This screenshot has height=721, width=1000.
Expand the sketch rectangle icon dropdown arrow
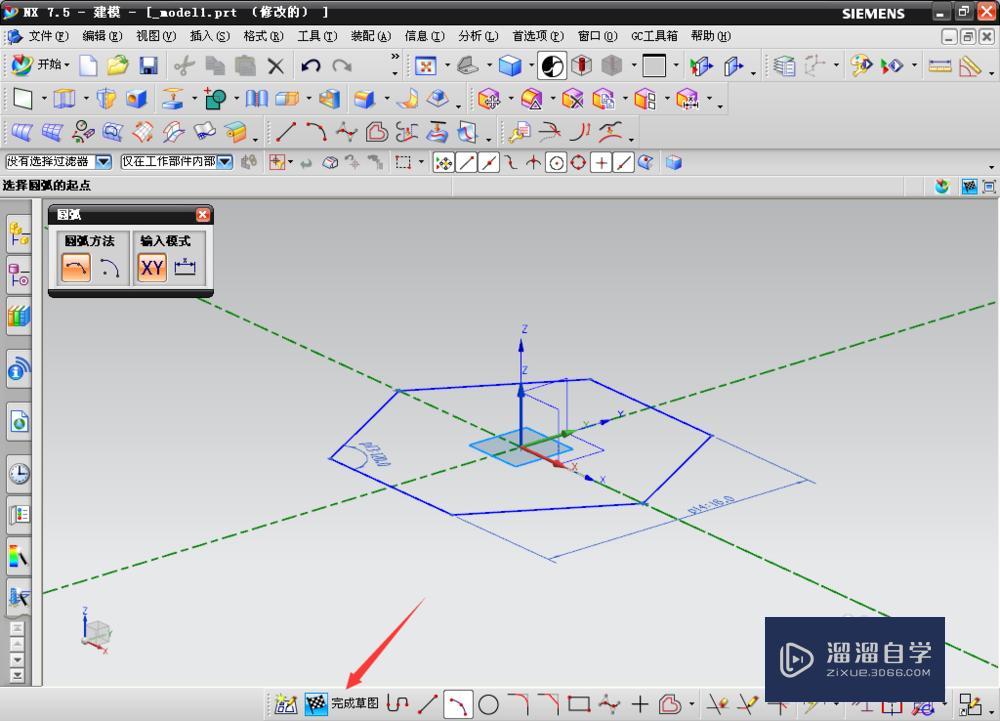pyautogui.click(x=44, y=99)
